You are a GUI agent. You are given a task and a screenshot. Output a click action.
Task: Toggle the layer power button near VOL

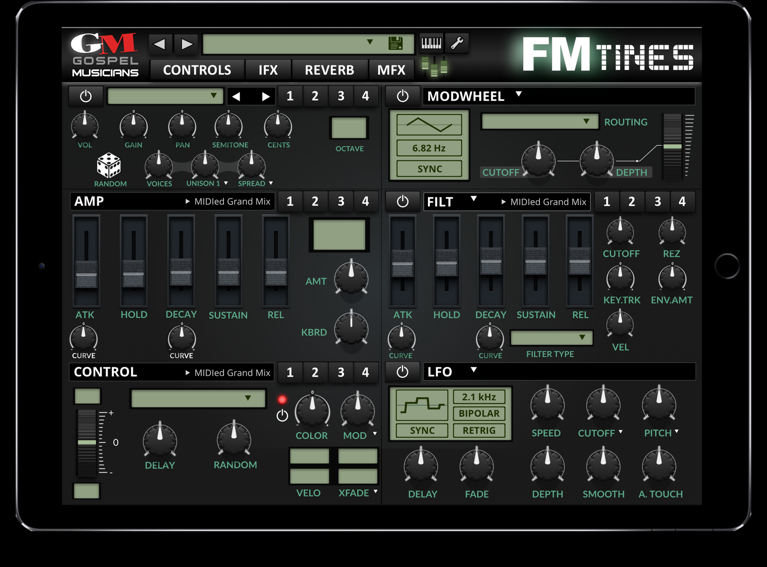[x=86, y=96]
